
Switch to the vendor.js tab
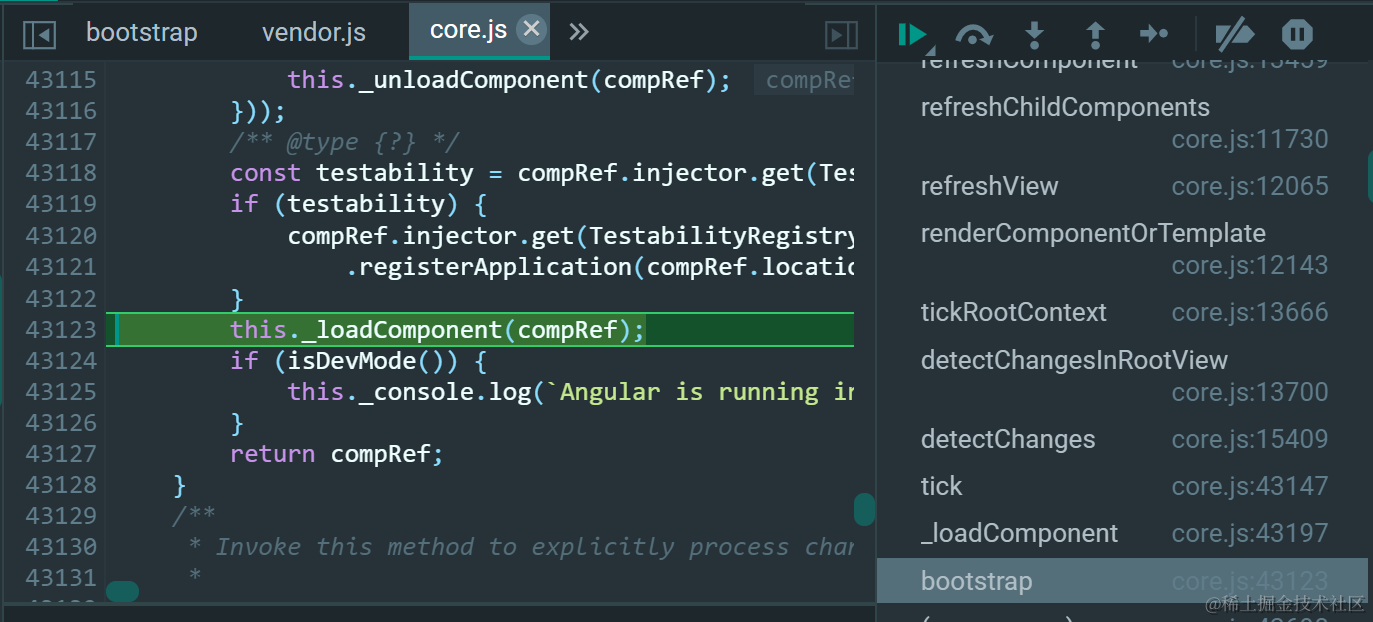click(x=314, y=32)
